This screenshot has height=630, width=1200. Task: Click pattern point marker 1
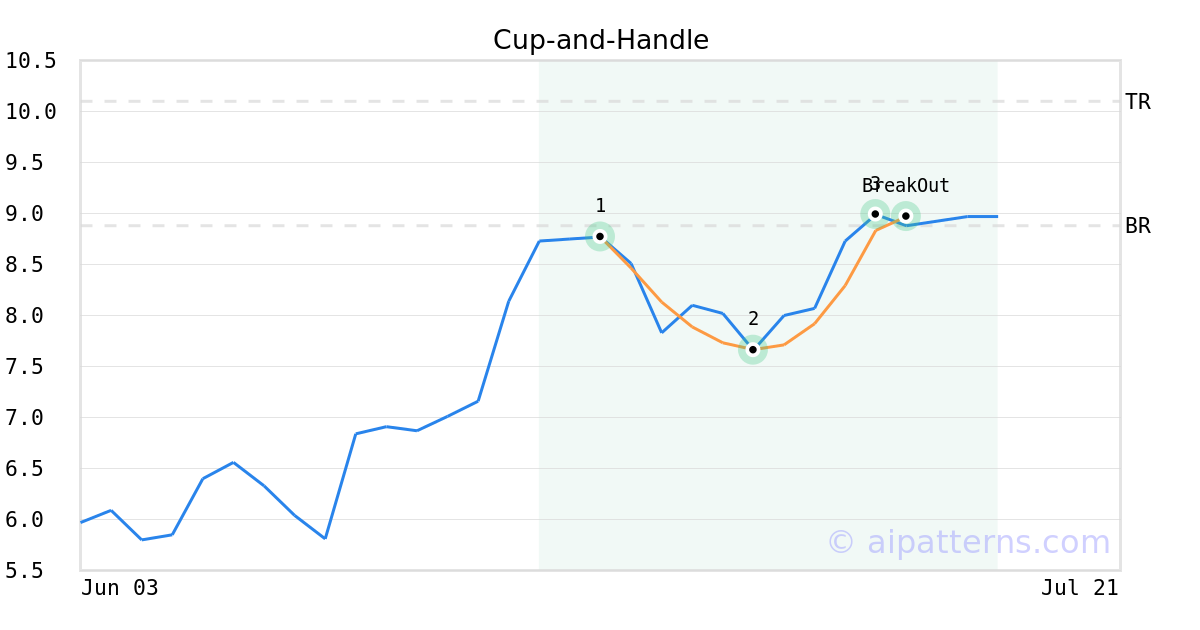(x=600, y=237)
